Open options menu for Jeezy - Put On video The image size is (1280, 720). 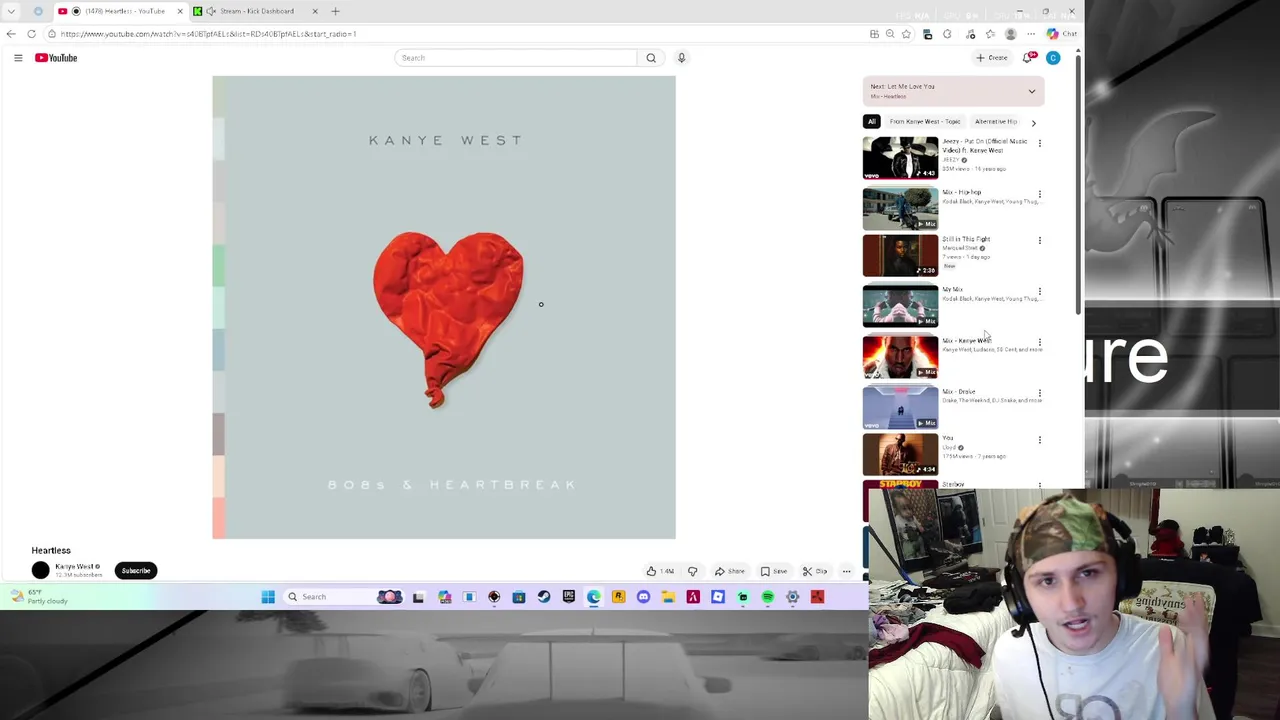click(1039, 144)
